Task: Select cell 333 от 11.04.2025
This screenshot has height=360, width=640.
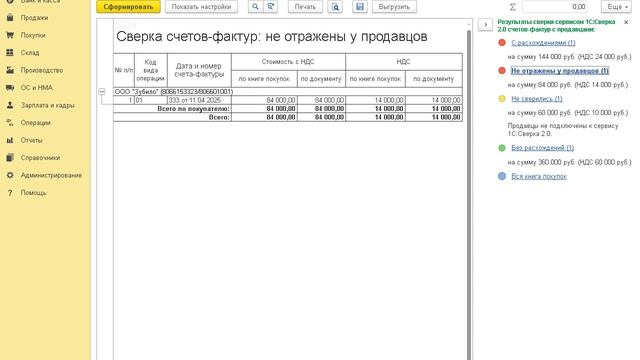Action: [x=199, y=100]
